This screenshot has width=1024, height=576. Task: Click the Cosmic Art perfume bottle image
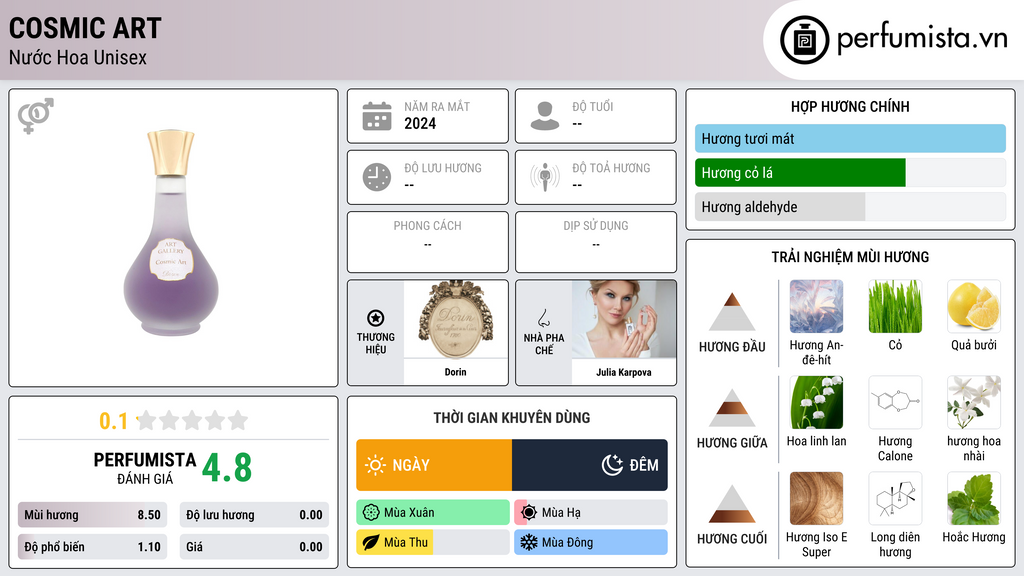(171, 232)
